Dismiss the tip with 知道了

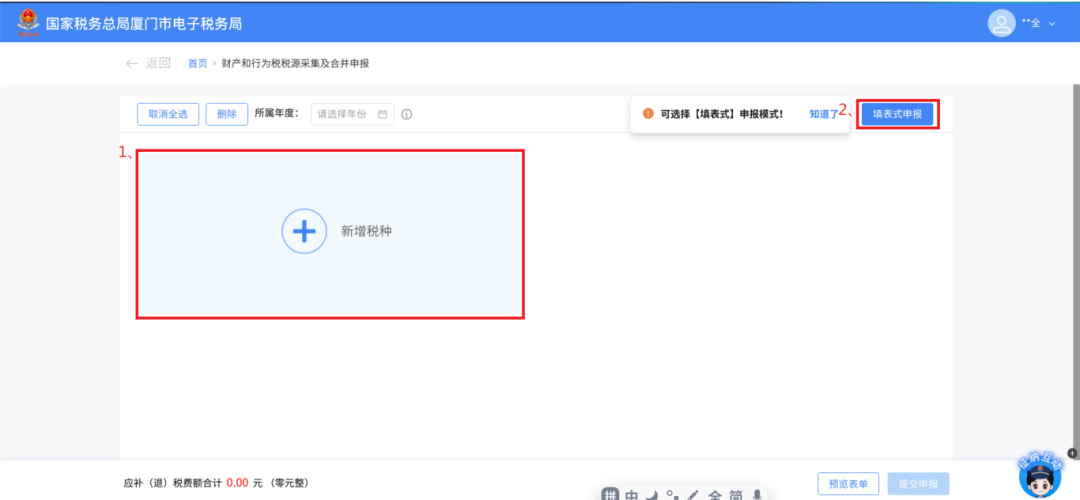823,114
